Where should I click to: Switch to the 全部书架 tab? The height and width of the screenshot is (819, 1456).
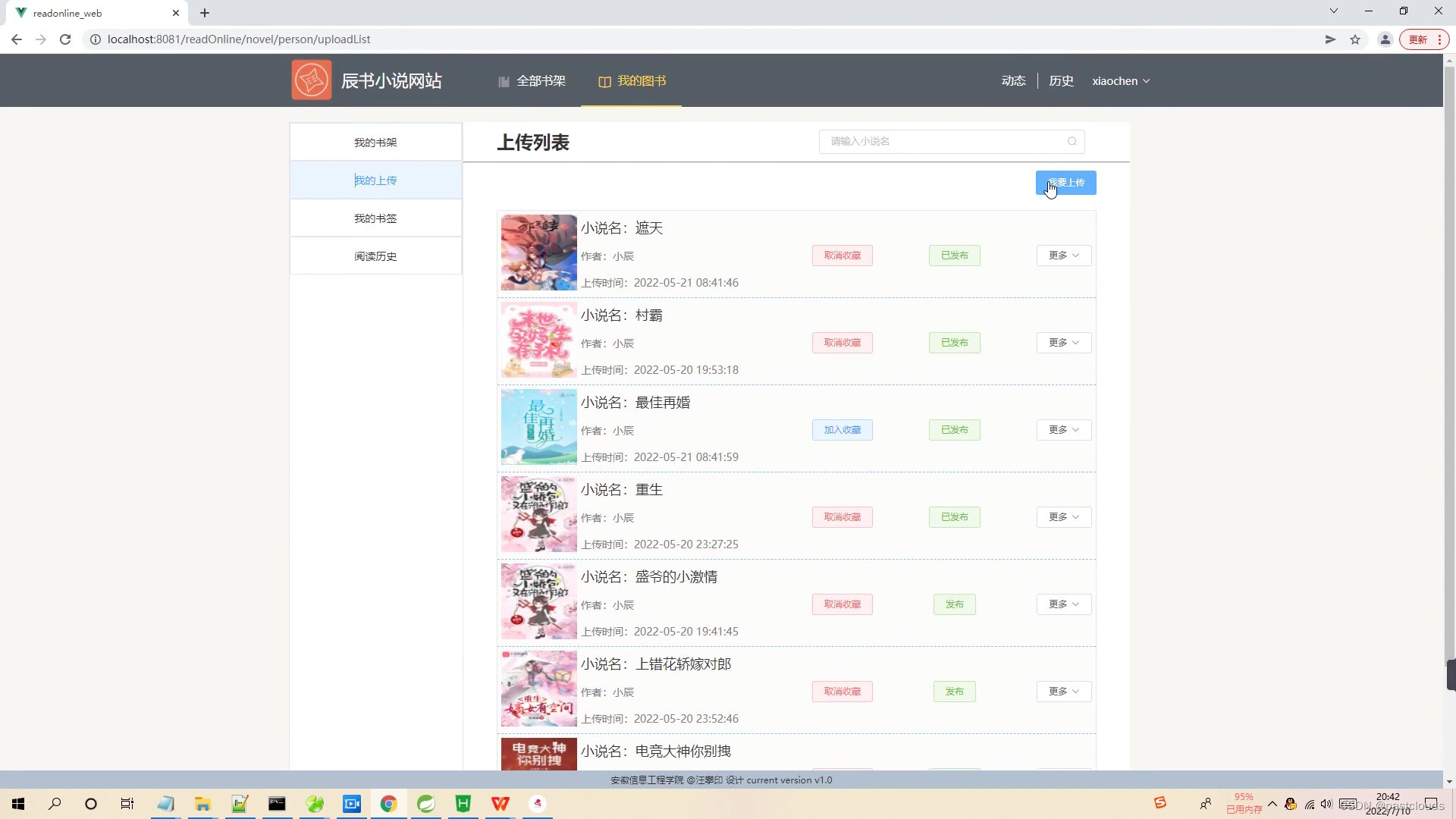coord(541,81)
